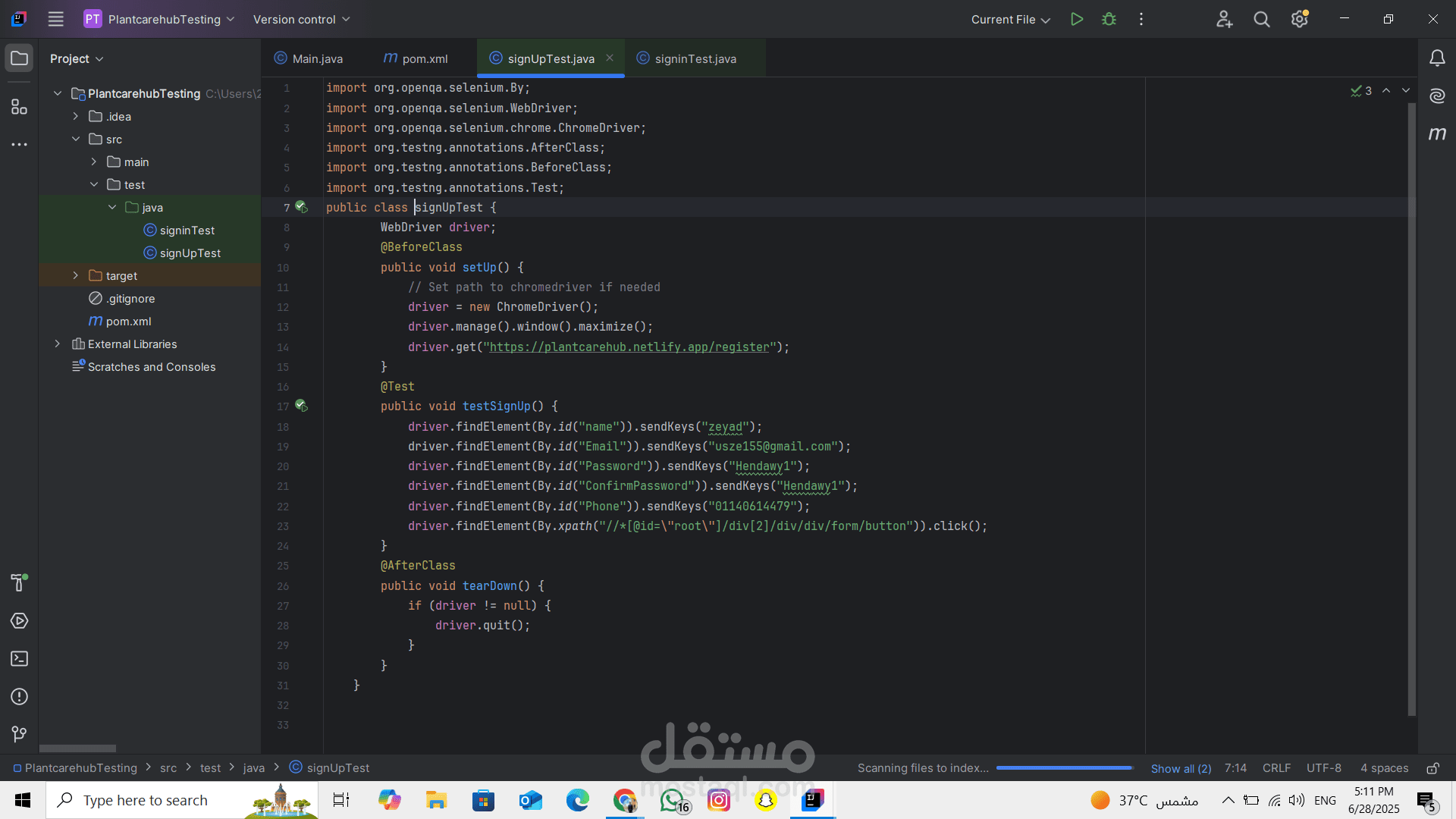The height and width of the screenshot is (819, 1456).
Task: Open WhatsApp from the taskbar
Action: pos(674,800)
